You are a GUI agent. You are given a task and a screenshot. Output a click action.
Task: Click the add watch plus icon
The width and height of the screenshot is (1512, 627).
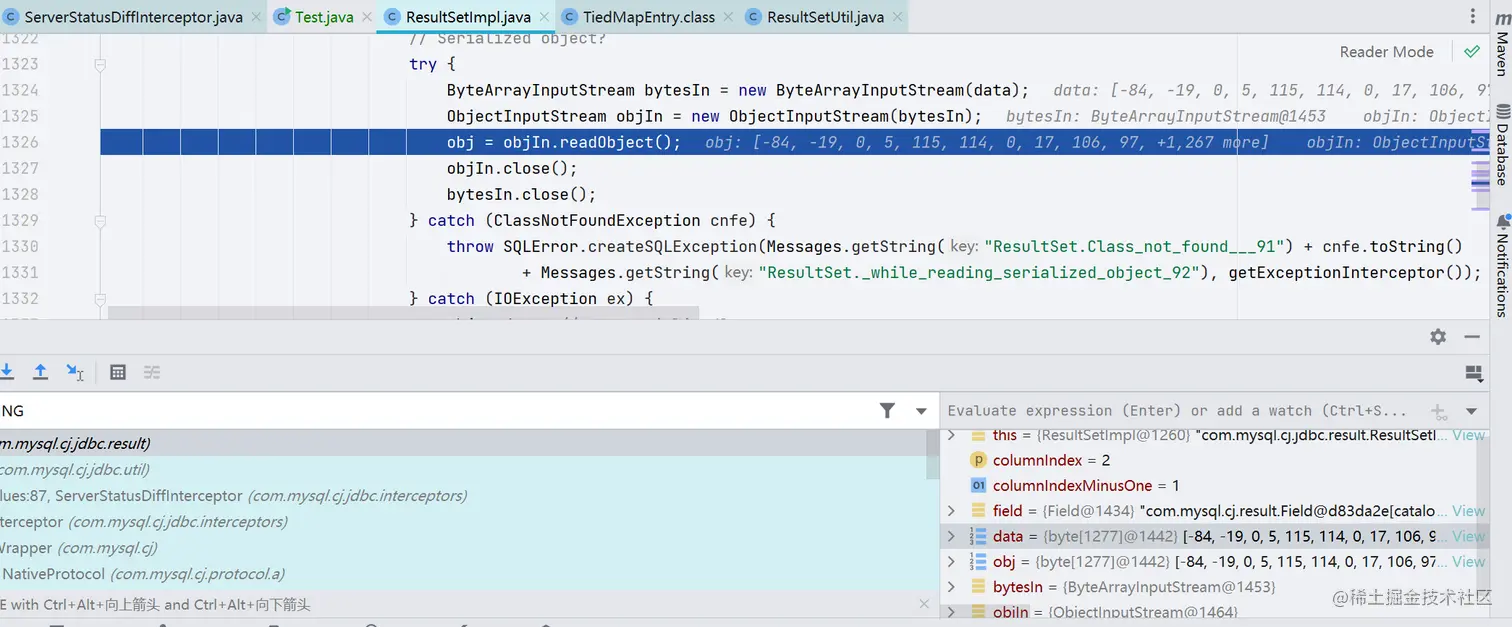pos(1438,411)
